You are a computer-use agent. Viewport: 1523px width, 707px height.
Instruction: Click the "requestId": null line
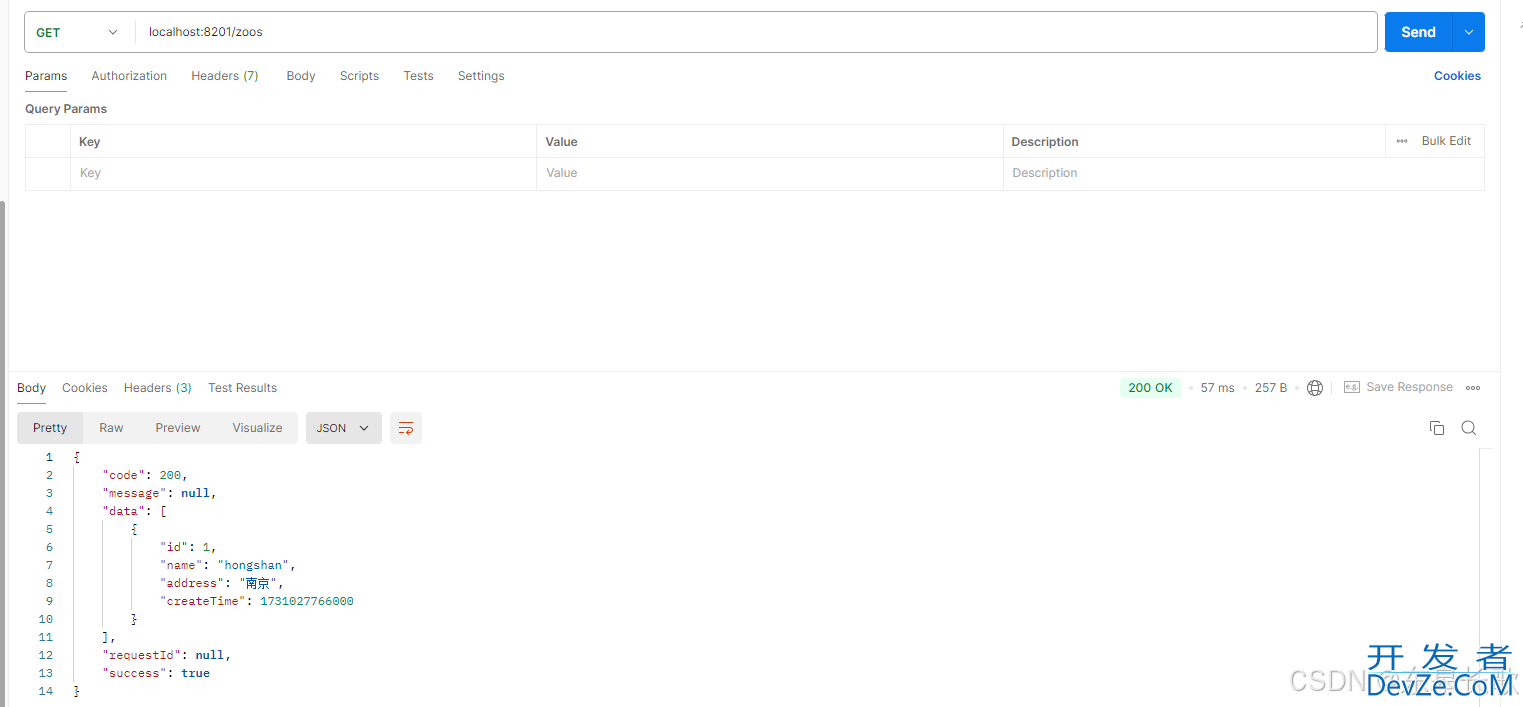tap(166, 655)
